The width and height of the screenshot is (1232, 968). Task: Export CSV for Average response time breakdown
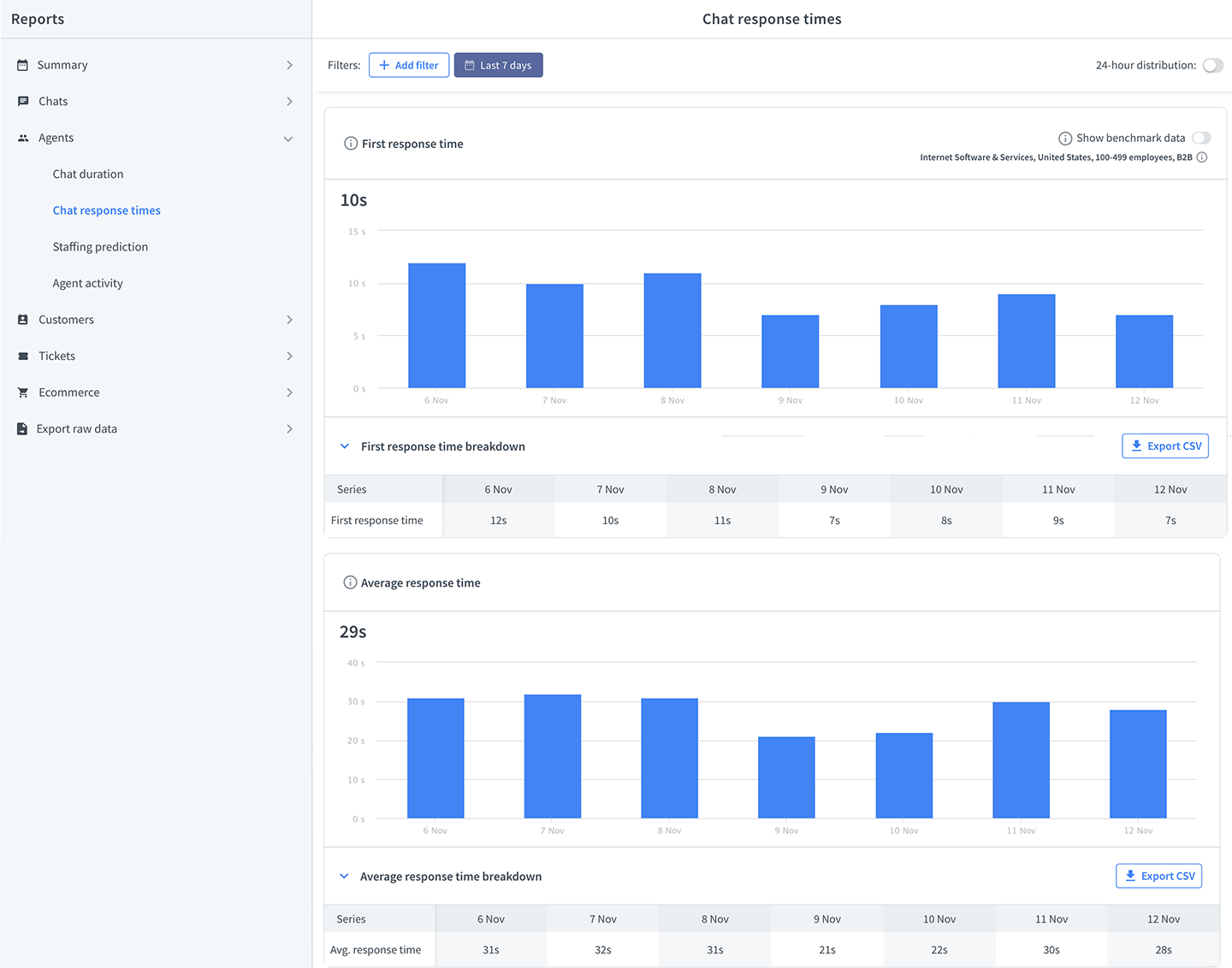pos(1158,876)
